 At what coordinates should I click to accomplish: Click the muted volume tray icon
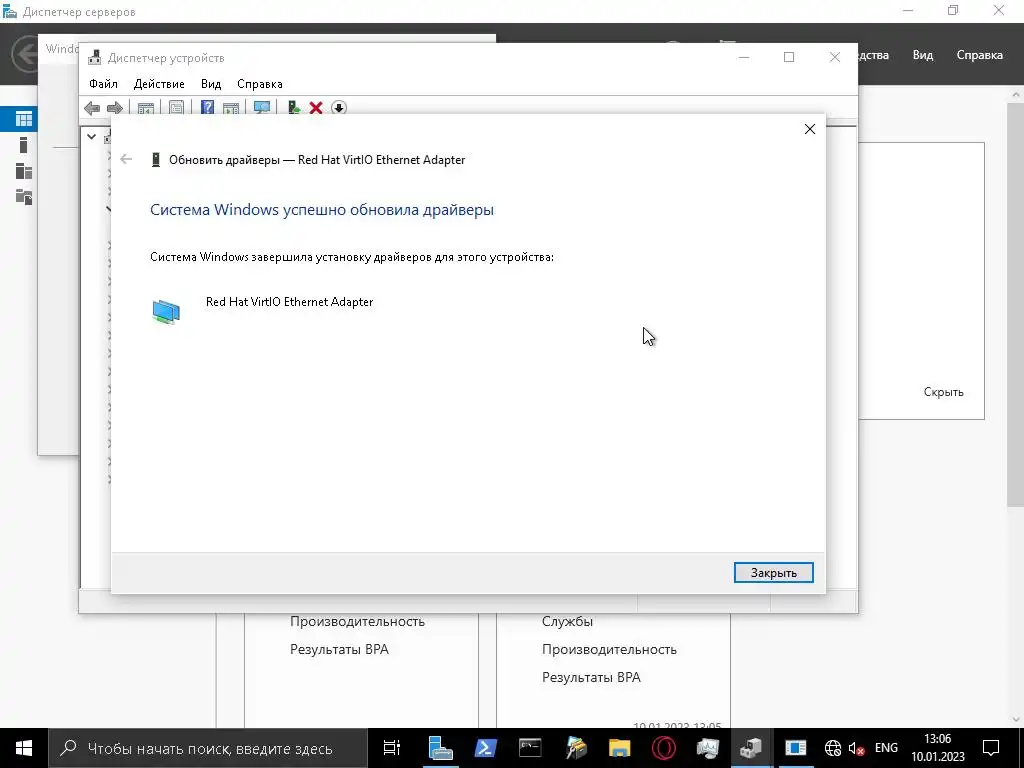[x=856, y=748]
